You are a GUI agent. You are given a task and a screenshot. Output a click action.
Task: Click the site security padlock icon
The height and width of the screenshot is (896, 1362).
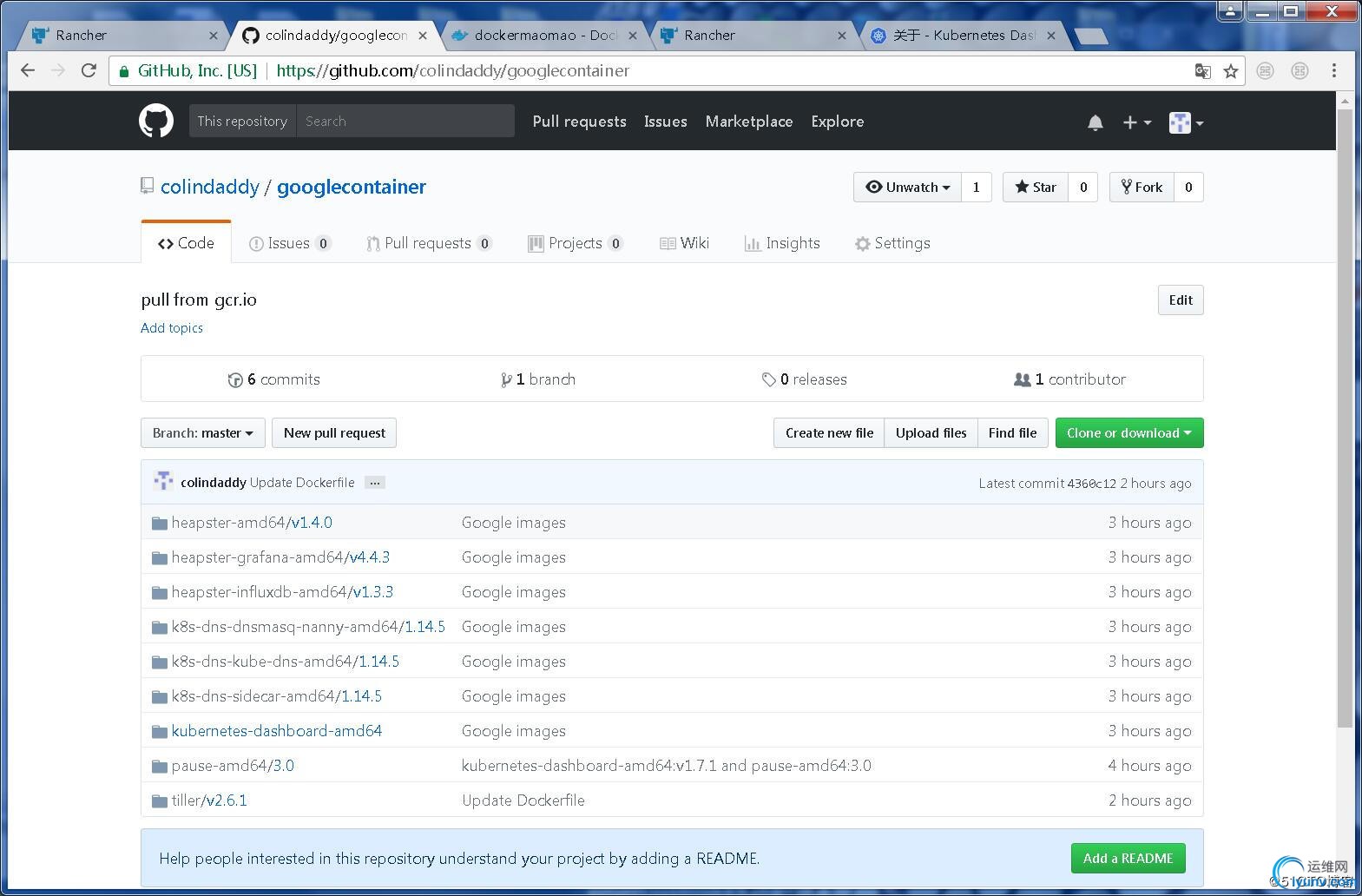tap(124, 71)
